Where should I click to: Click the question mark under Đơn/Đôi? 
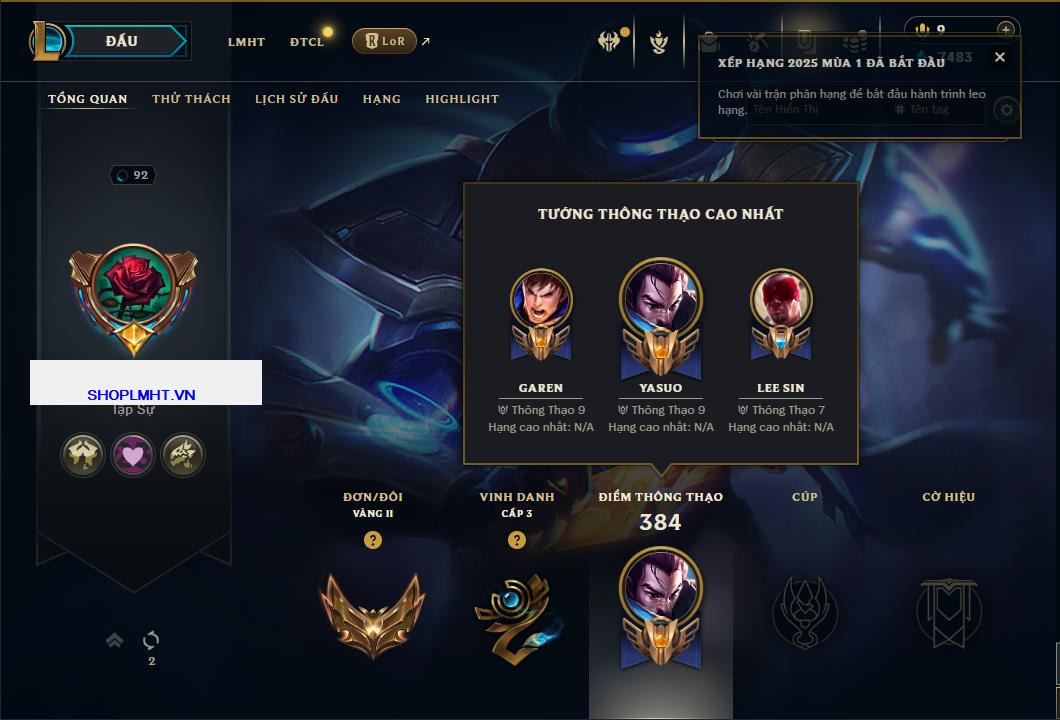pos(372,539)
